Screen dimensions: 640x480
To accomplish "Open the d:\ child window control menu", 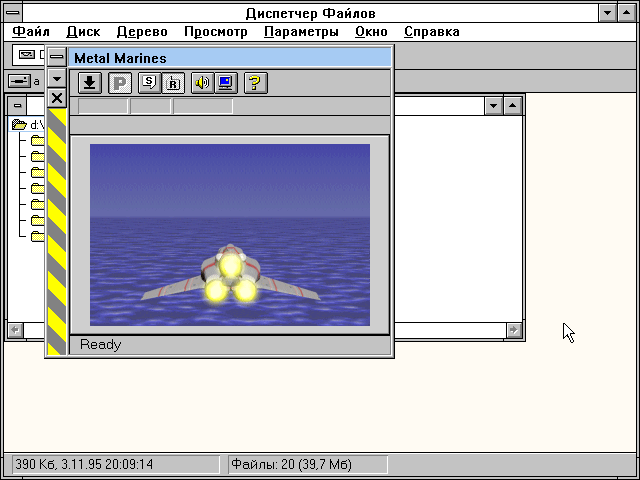I will click(17, 106).
